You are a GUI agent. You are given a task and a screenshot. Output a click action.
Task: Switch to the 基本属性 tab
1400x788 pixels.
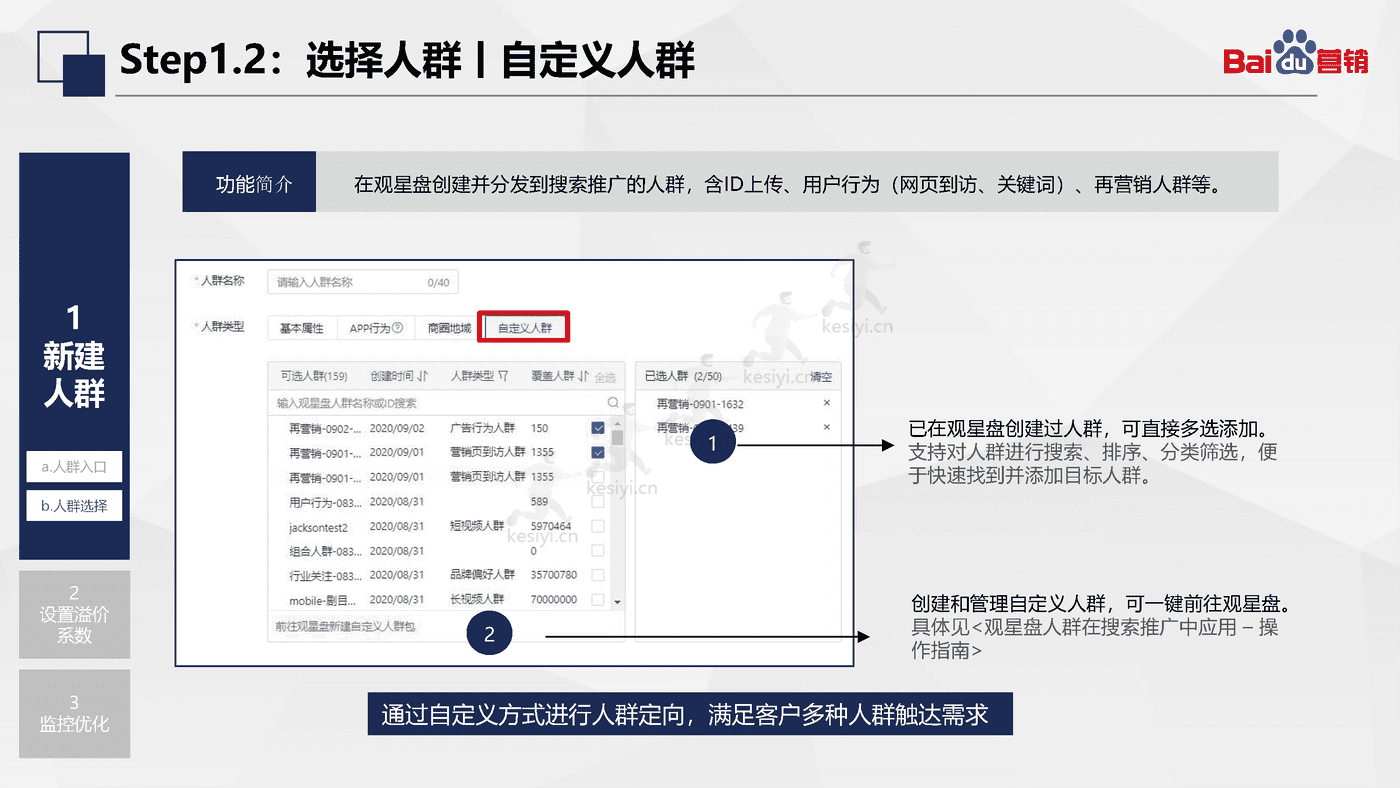[301, 328]
